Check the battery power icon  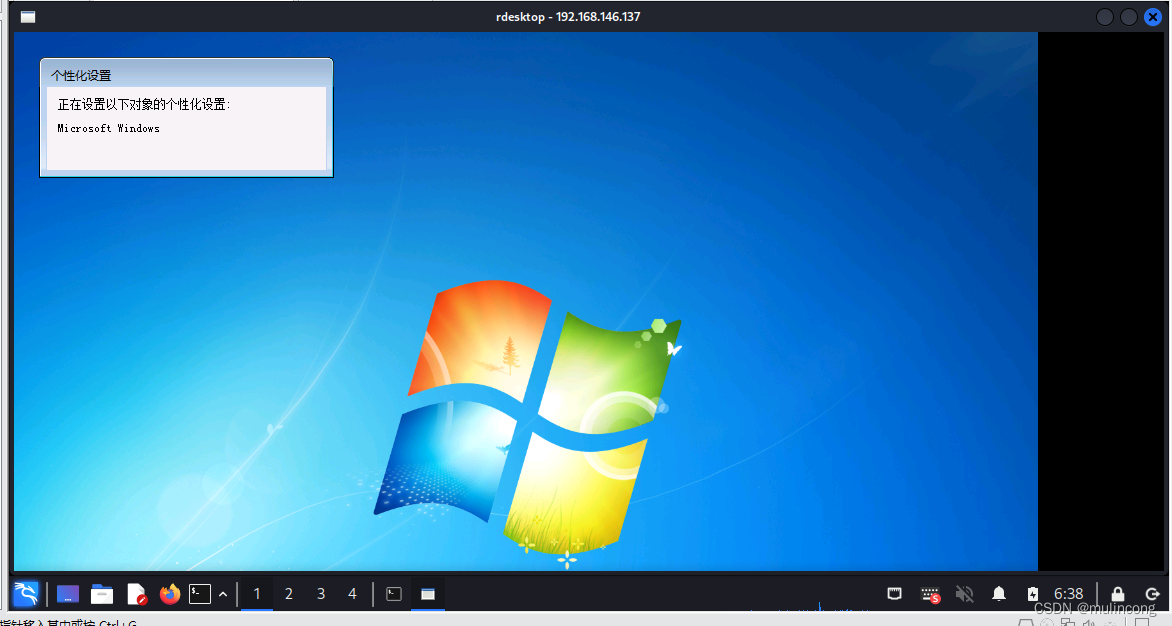click(1033, 594)
